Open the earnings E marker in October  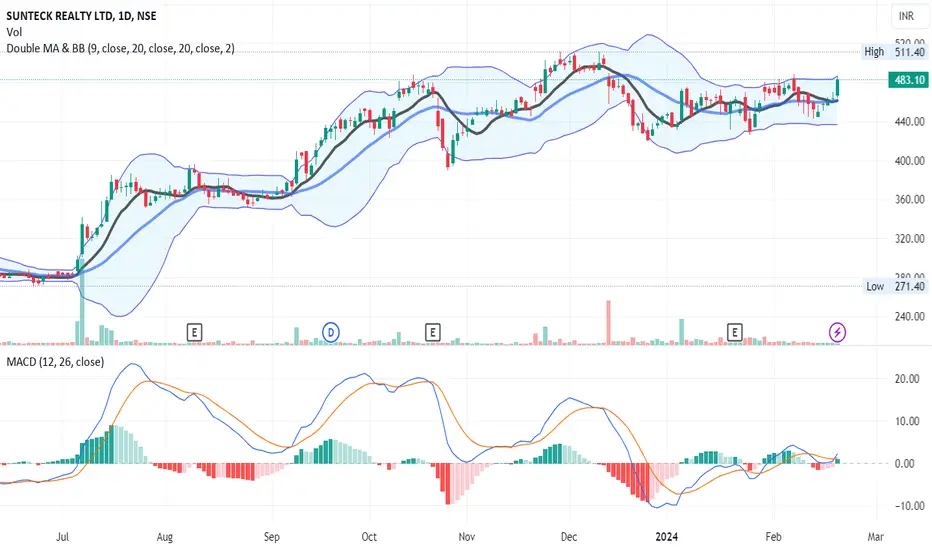click(x=433, y=332)
